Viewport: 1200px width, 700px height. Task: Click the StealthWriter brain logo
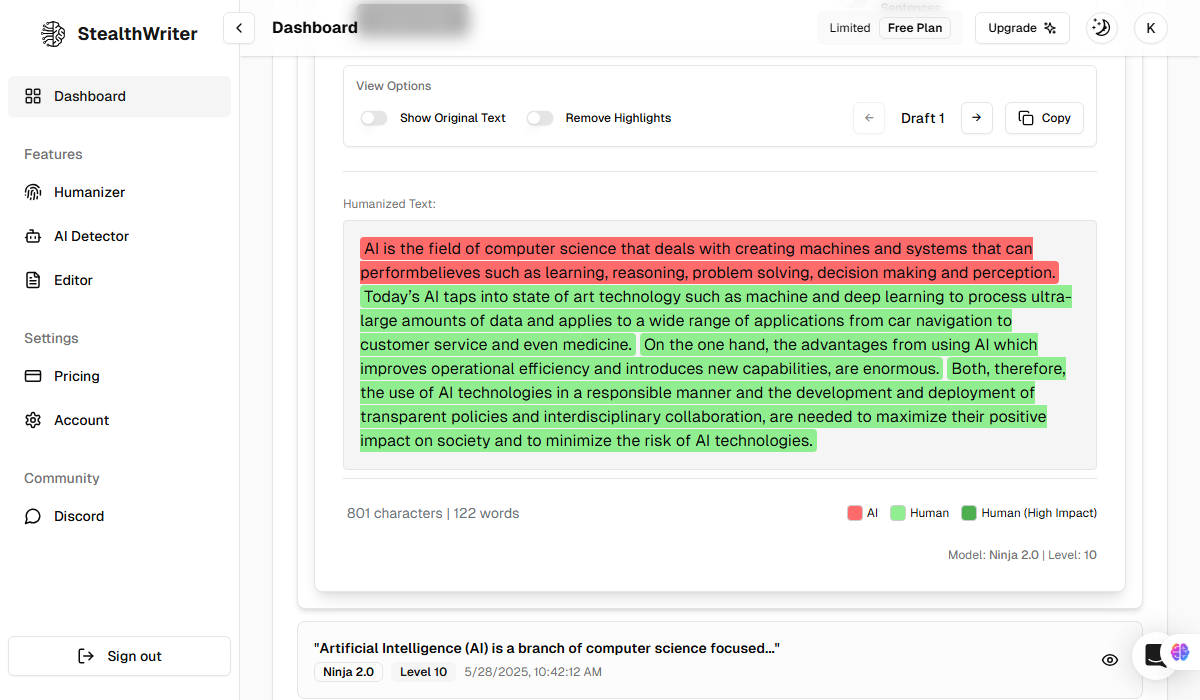[x=53, y=34]
